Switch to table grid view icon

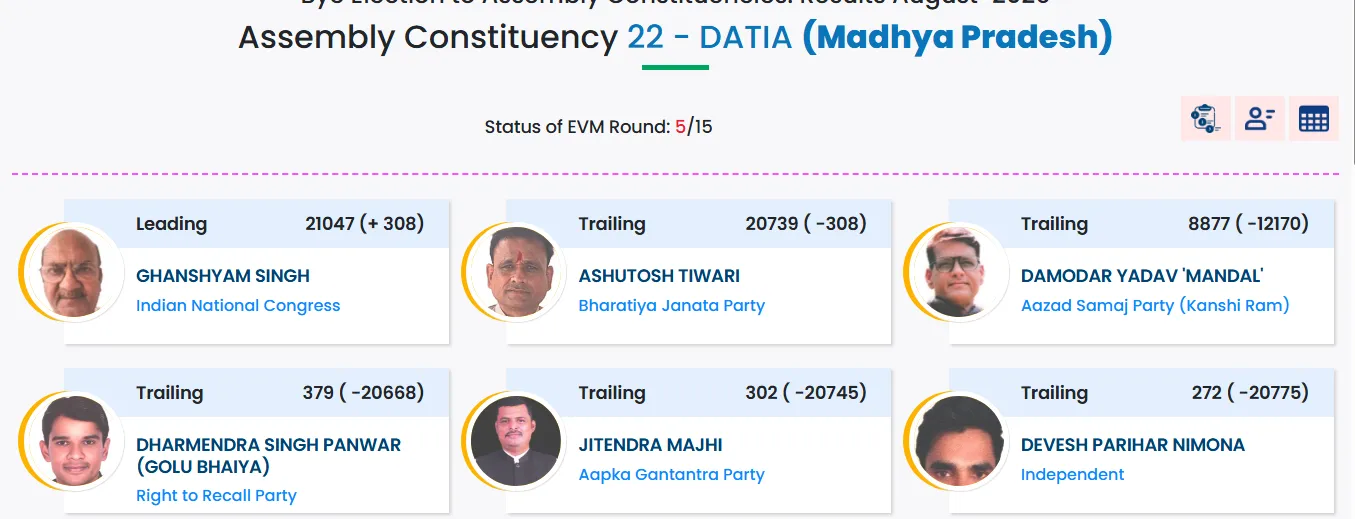[x=1313, y=119]
